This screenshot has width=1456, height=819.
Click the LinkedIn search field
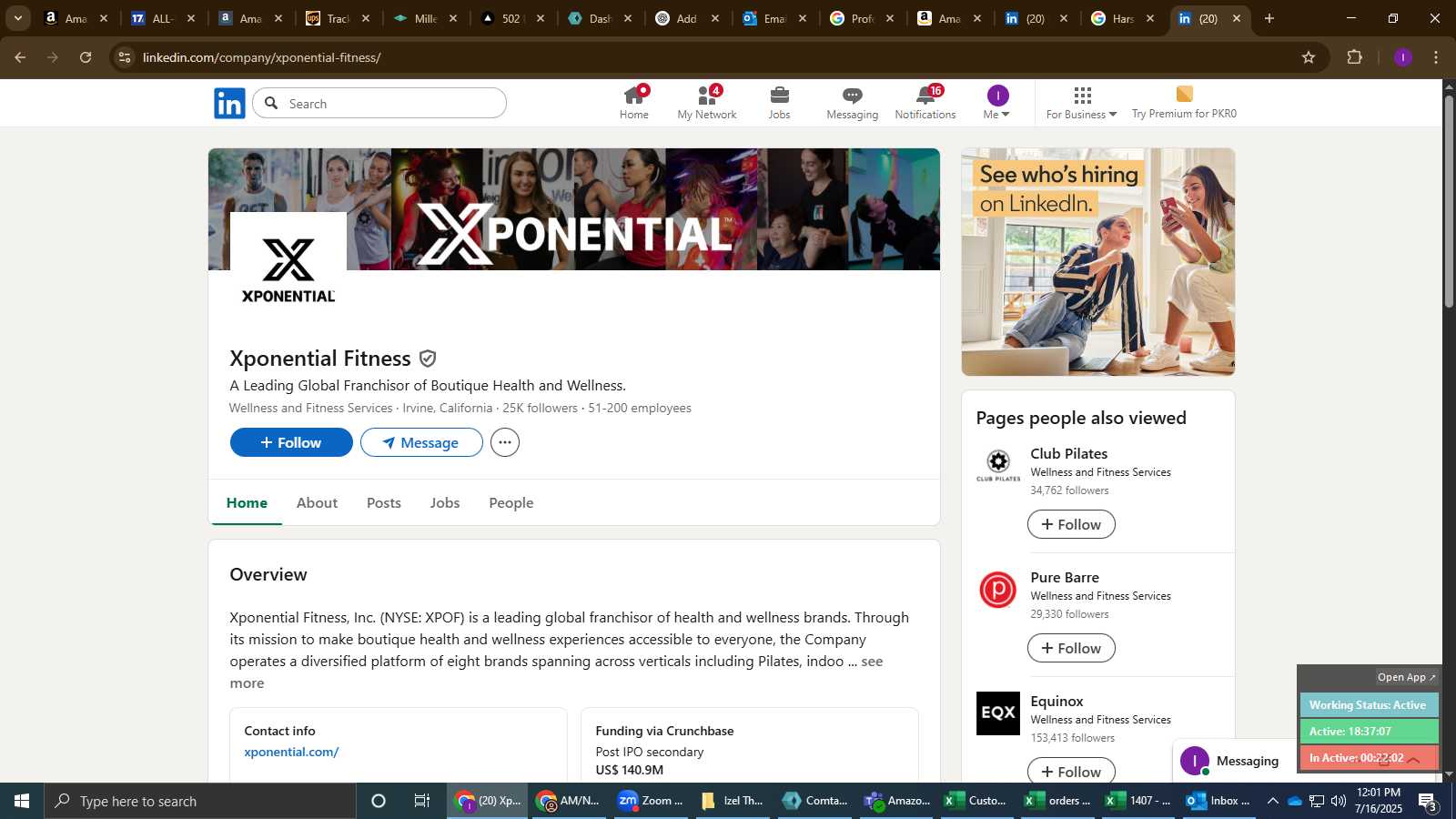point(379,103)
